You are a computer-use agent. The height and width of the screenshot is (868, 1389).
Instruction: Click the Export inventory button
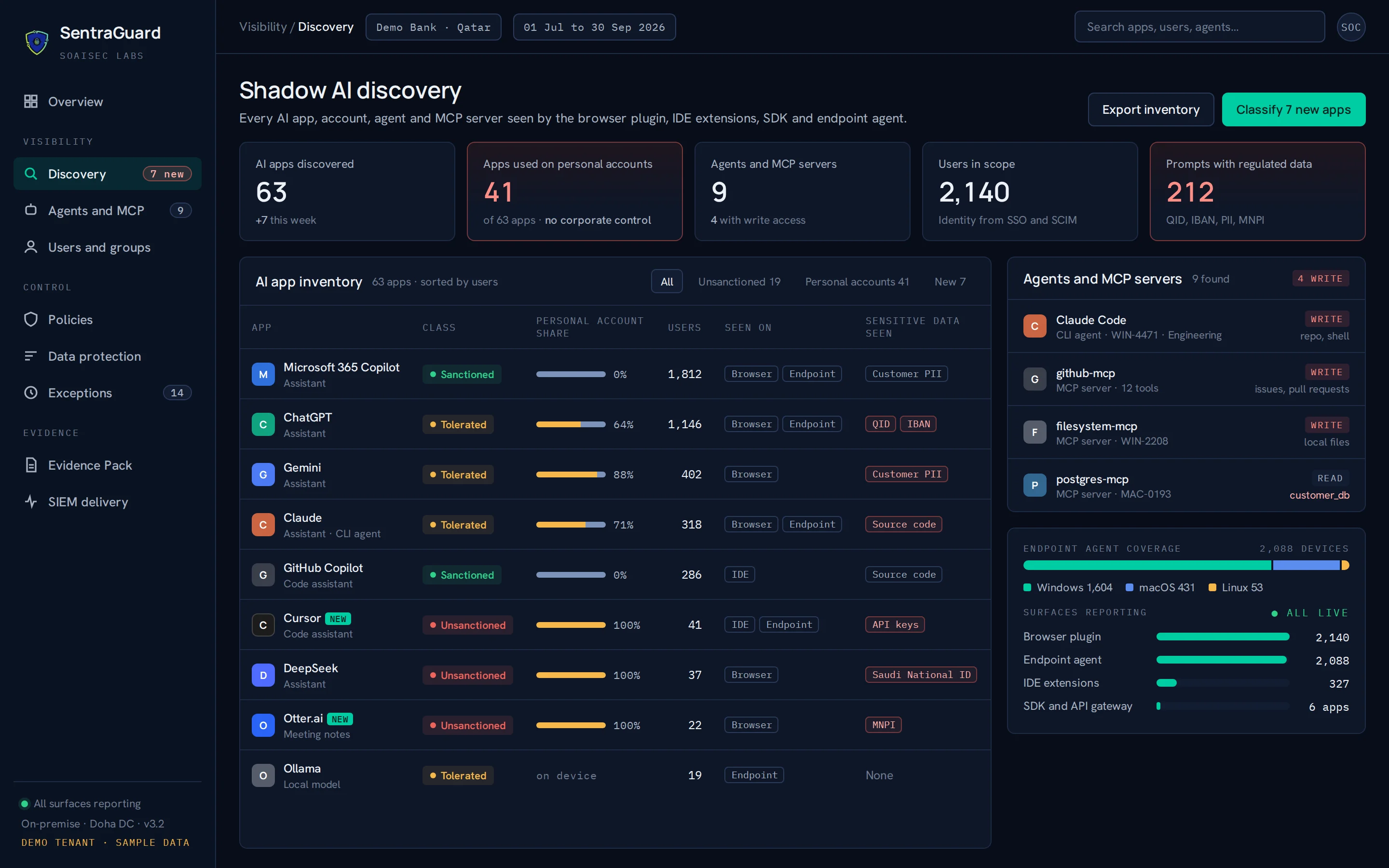tap(1150, 109)
